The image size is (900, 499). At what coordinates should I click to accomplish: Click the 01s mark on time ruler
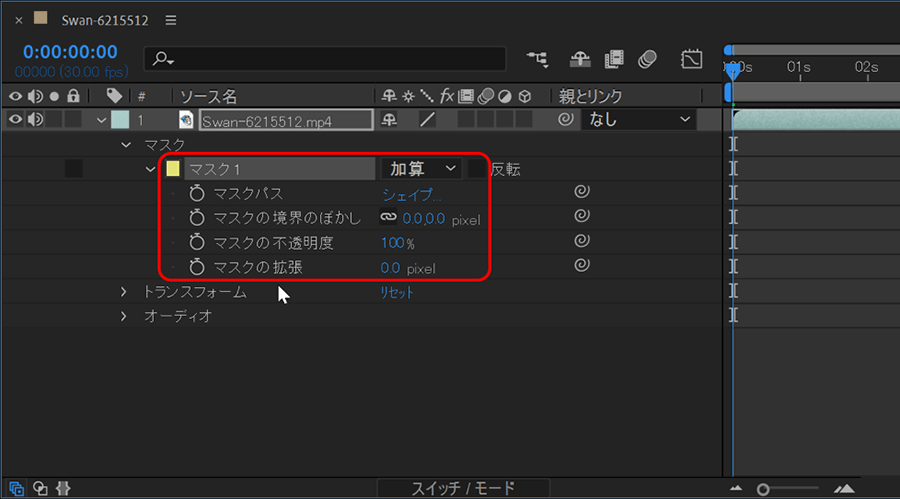(799, 67)
